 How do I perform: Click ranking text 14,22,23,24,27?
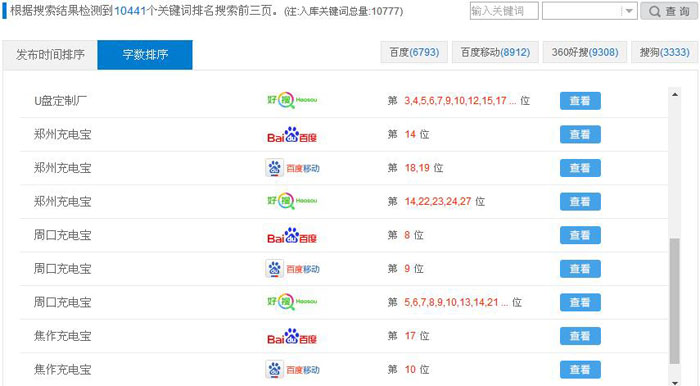click(x=438, y=202)
